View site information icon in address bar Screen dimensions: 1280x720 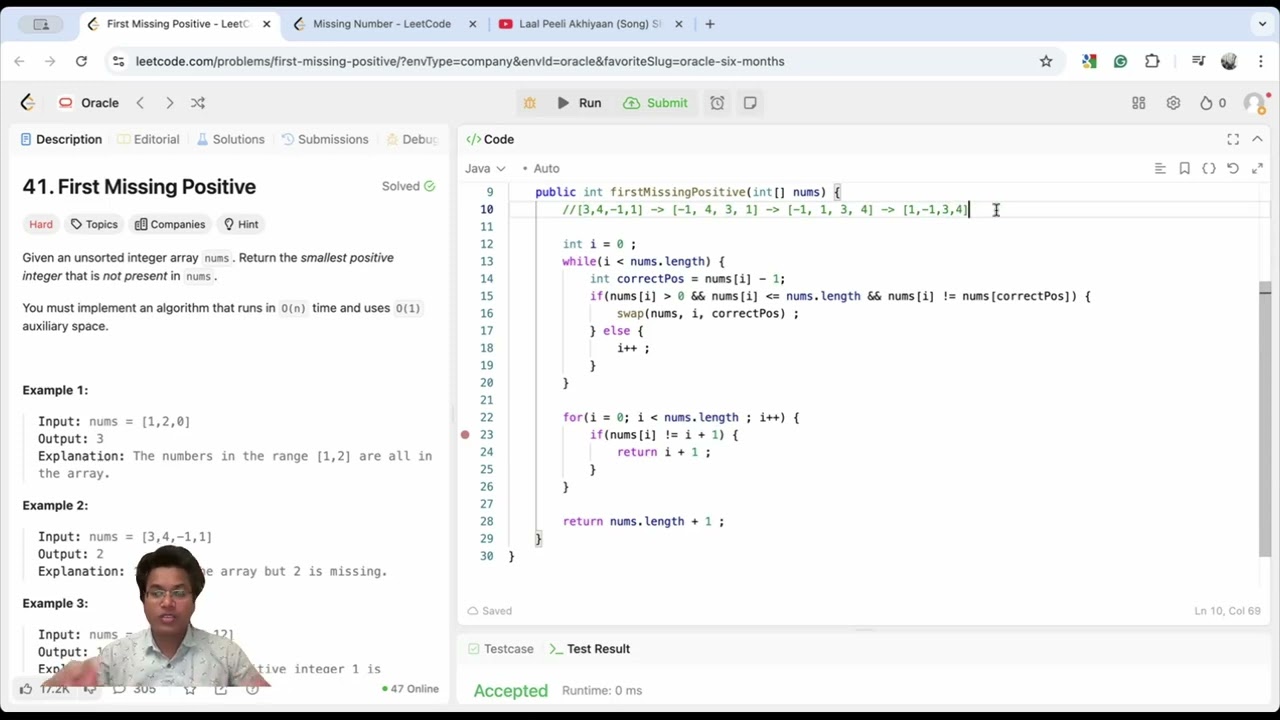[118, 61]
